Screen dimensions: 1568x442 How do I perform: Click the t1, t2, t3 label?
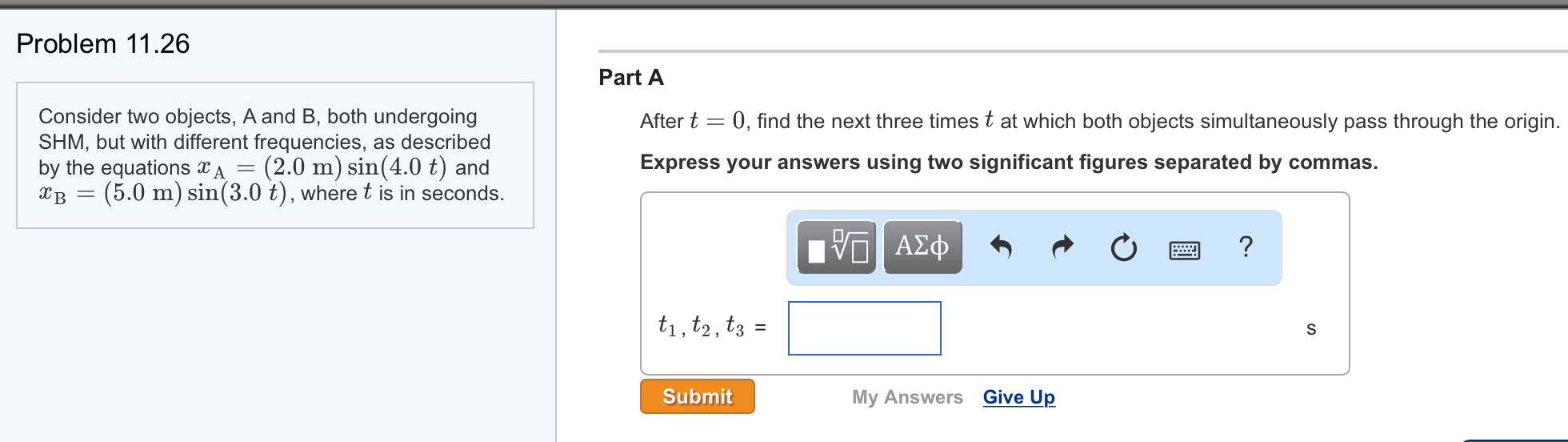coord(701,327)
